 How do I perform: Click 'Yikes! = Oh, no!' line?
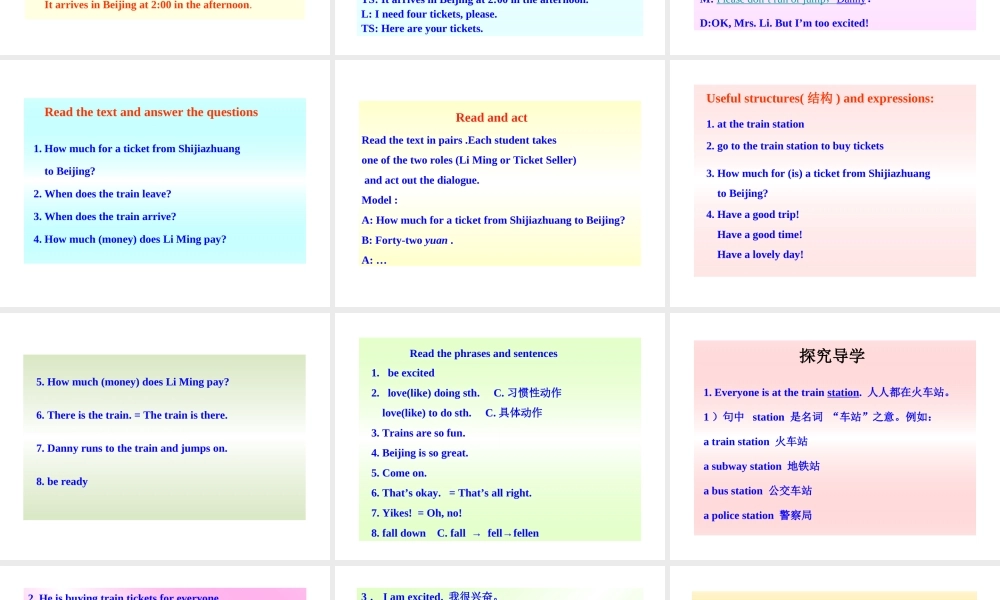tap(416, 513)
